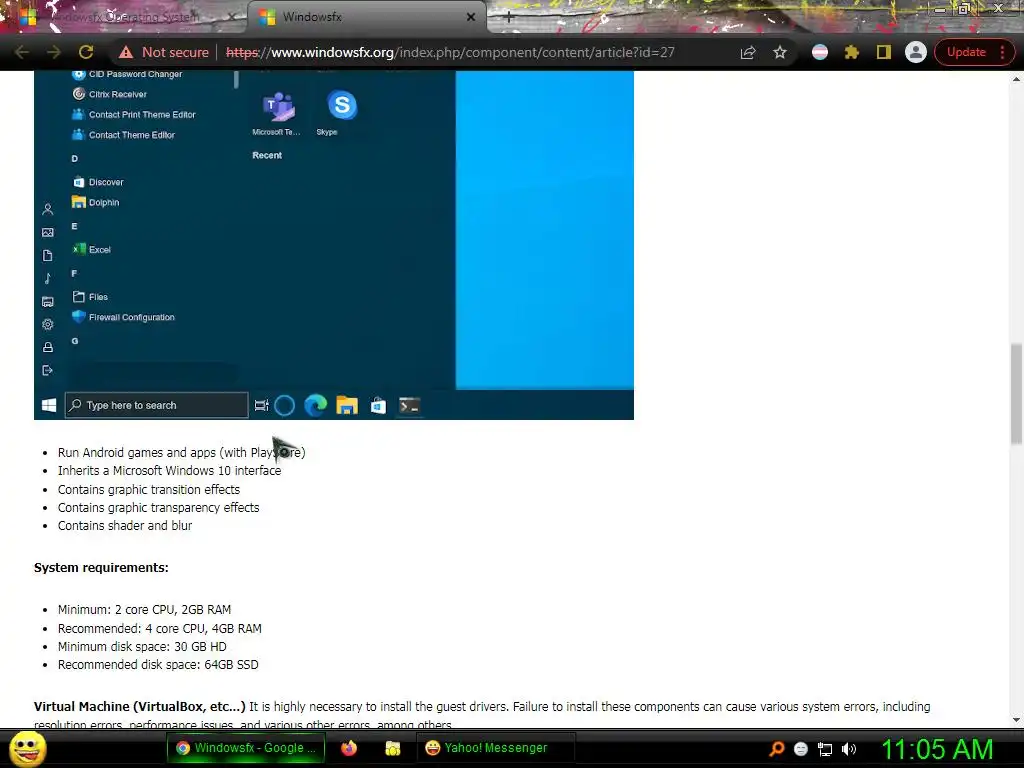Click the network tray icon
This screenshot has height=768, width=1024.
pyautogui.click(x=825, y=749)
